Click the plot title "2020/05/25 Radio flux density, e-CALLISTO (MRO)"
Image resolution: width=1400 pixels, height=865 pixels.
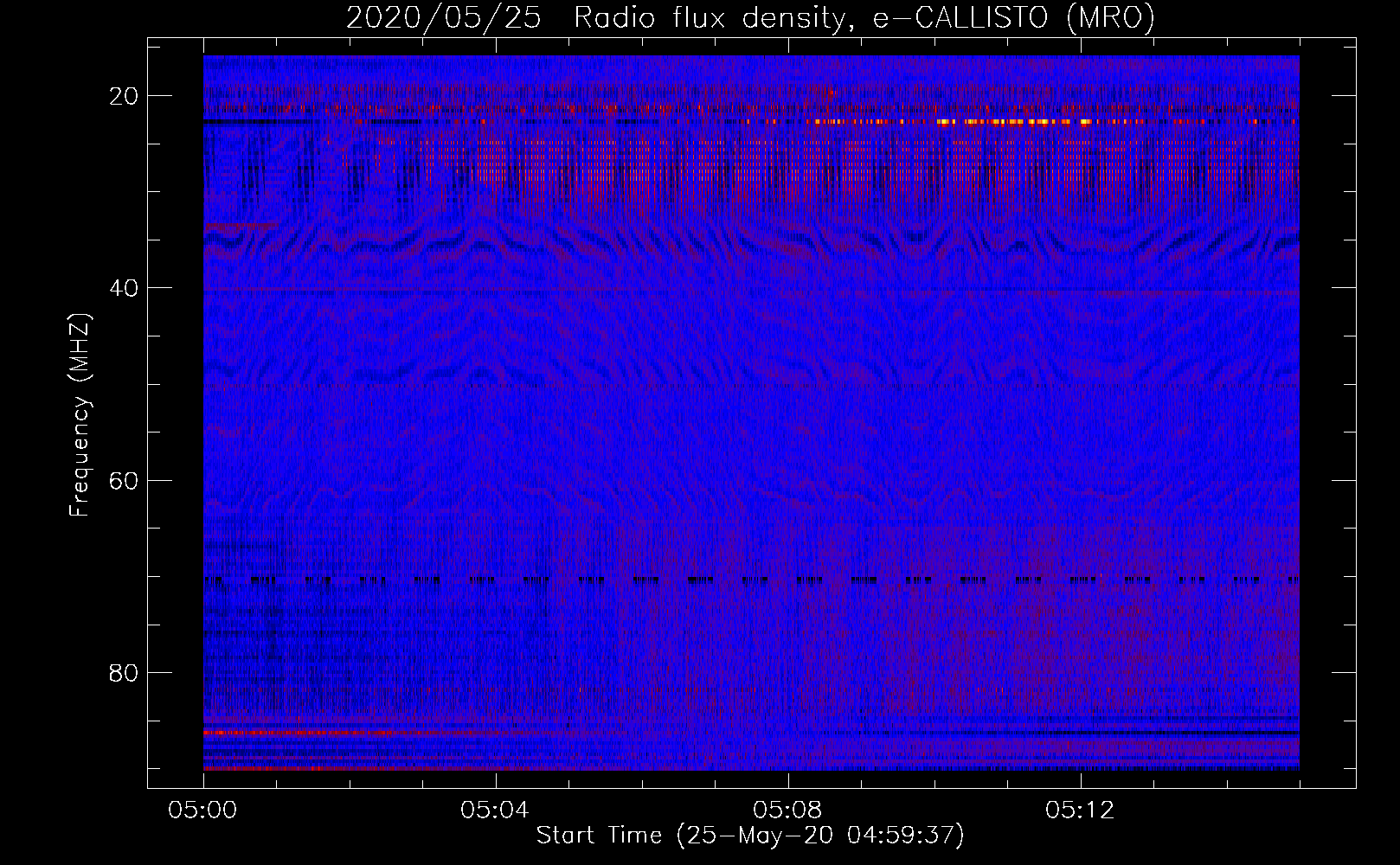coord(750,17)
